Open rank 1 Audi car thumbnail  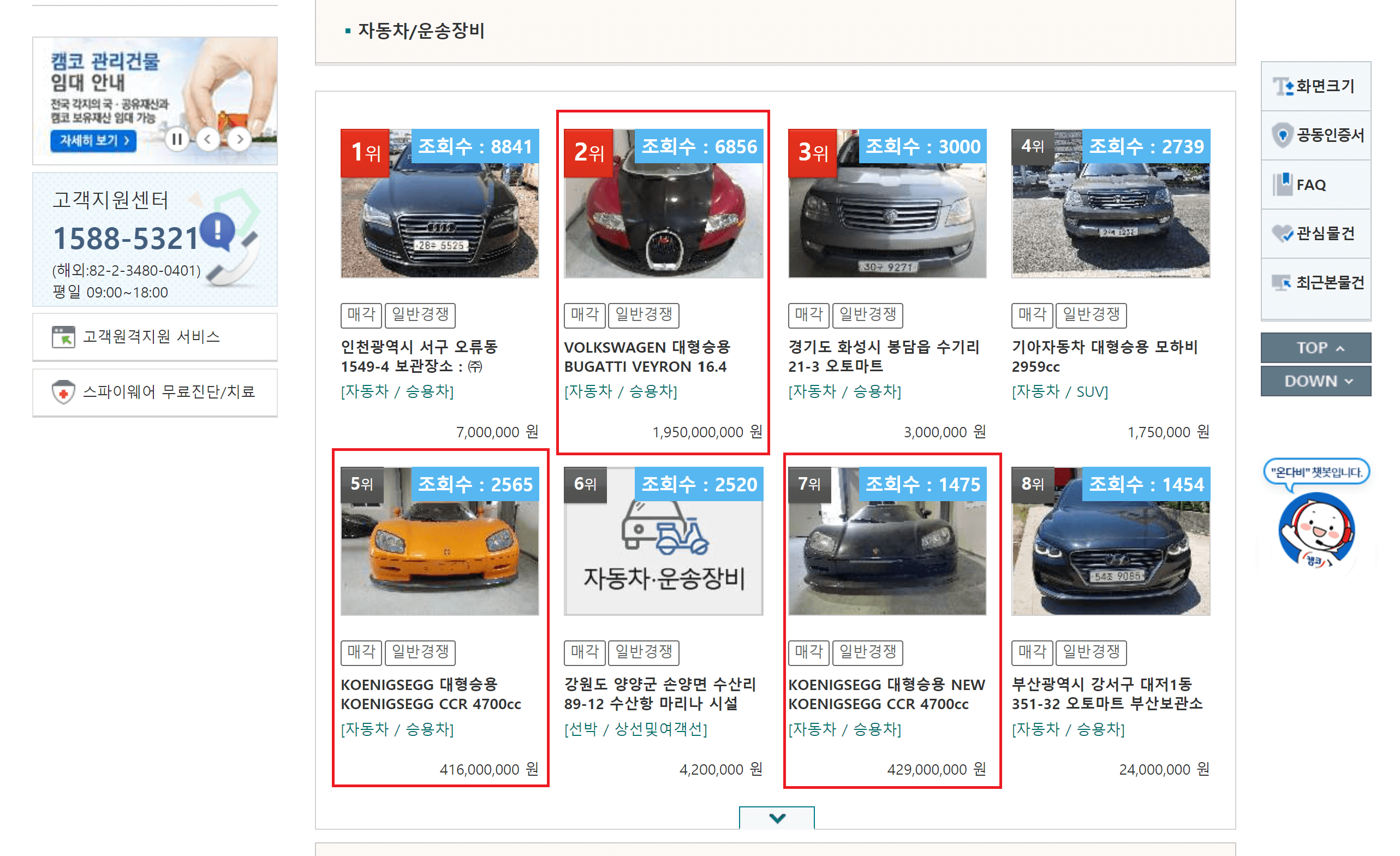click(440, 204)
